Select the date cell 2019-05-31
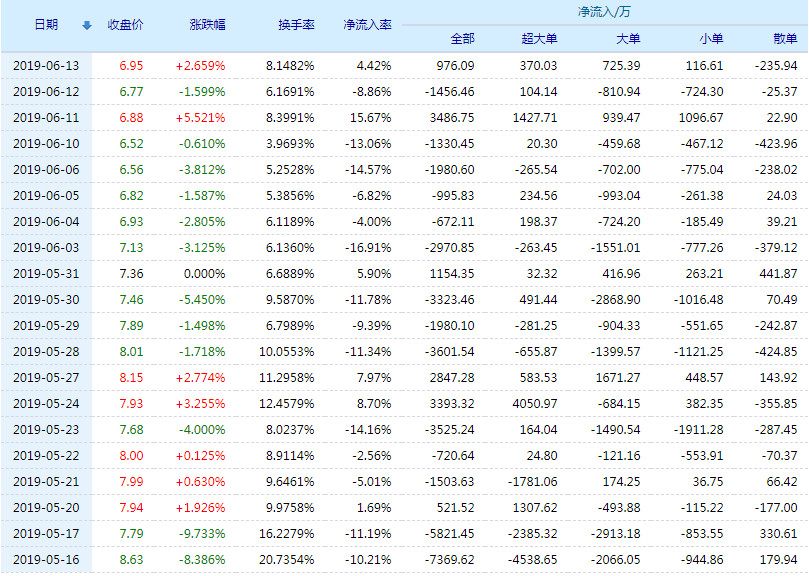The width and height of the screenshot is (809, 576). click(x=46, y=274)
